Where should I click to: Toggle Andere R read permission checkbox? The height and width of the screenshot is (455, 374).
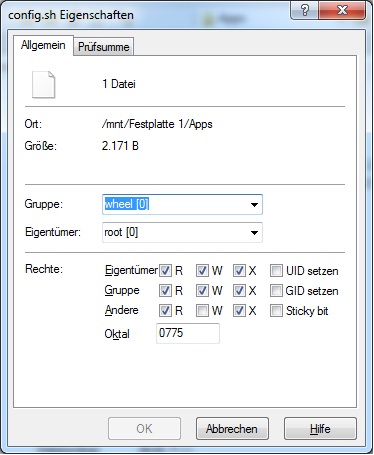click(x=165, y=311)
